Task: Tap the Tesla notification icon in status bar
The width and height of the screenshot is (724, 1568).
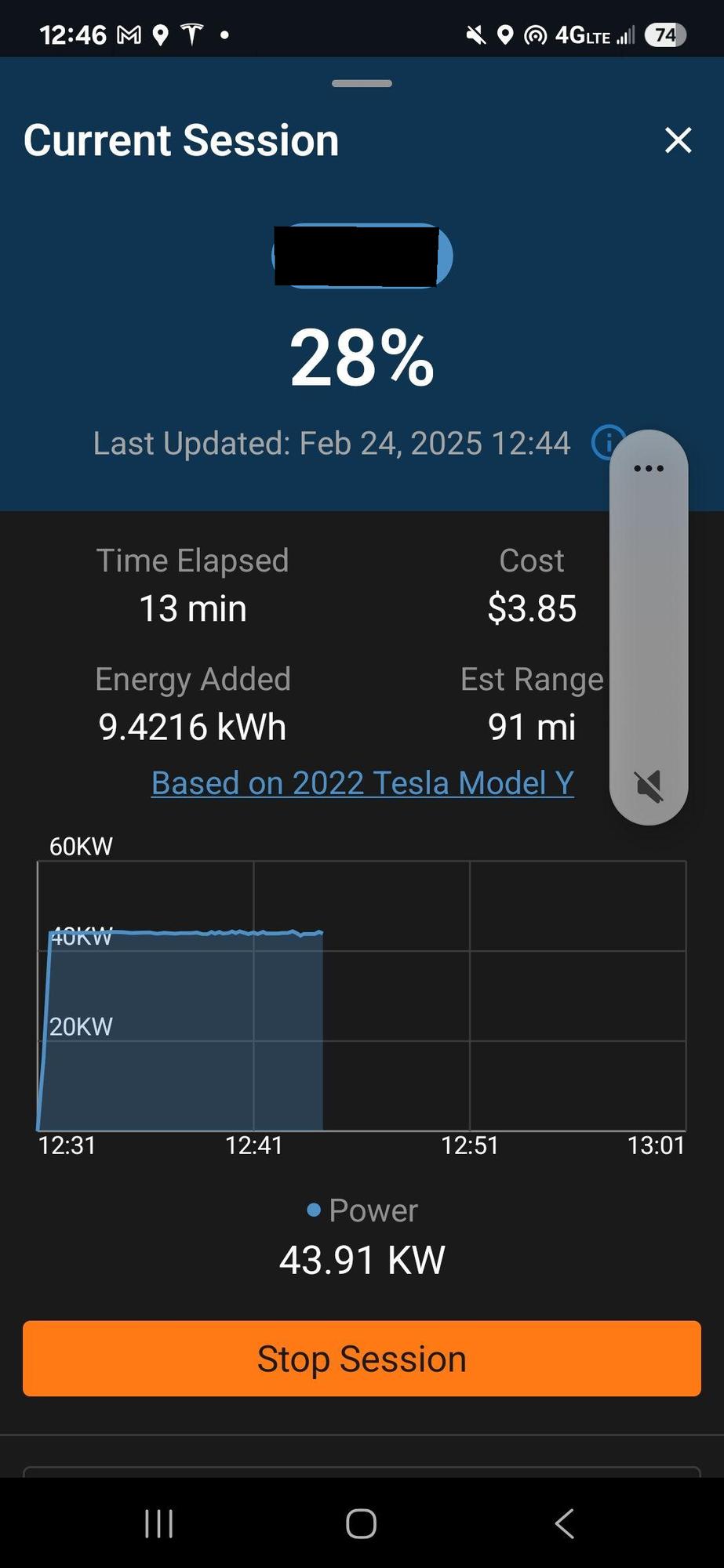Action: [192, 34]
